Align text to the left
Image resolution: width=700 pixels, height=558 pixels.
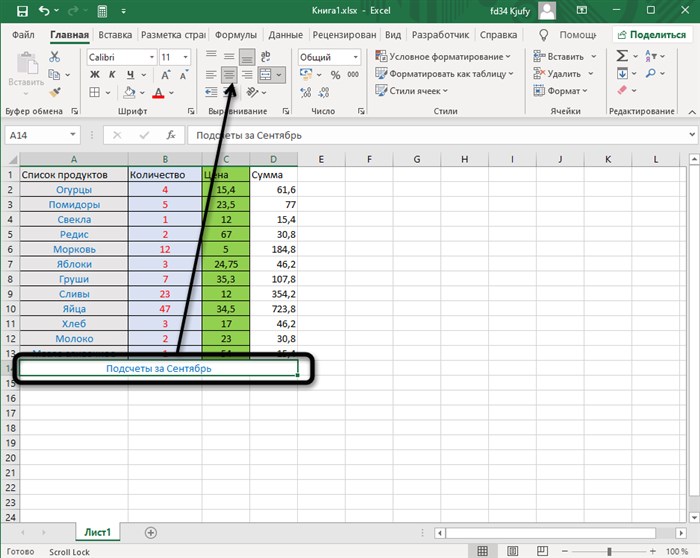(211, 75)
